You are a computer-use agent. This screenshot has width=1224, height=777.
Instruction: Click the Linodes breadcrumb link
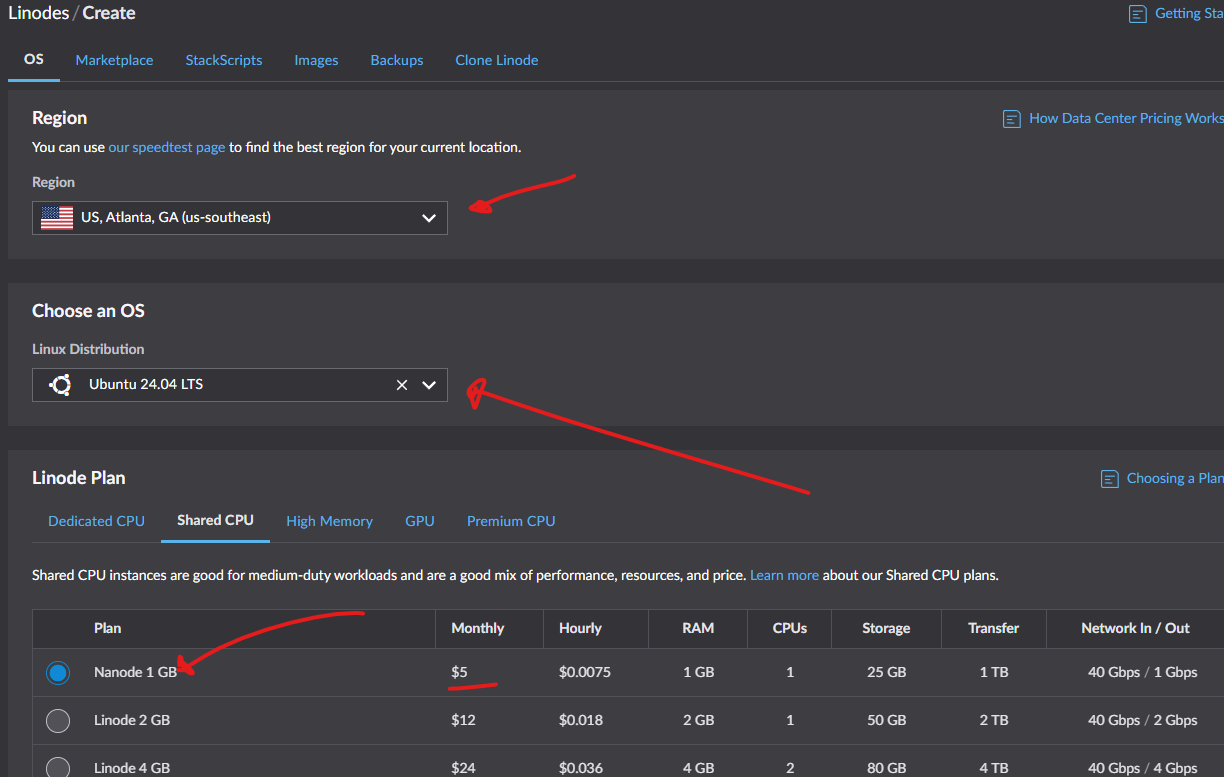pos(37,13)
